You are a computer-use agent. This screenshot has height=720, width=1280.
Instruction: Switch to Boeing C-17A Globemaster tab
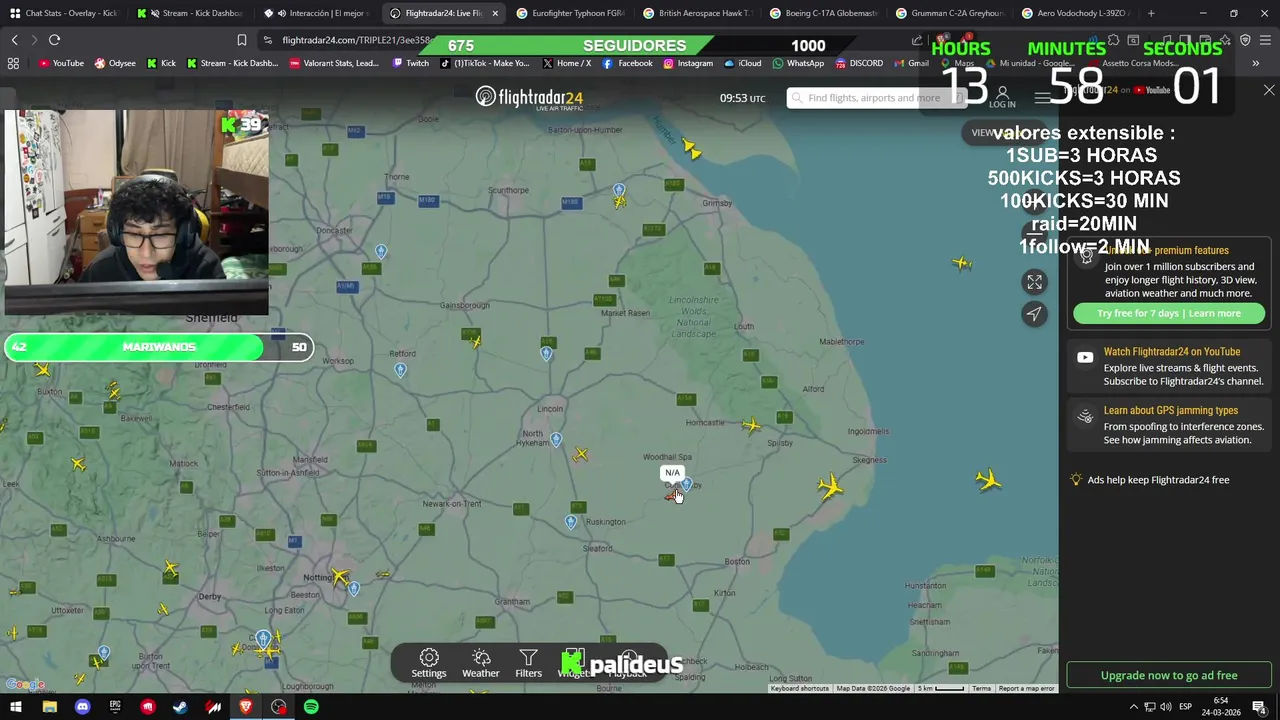pos(826,13)
